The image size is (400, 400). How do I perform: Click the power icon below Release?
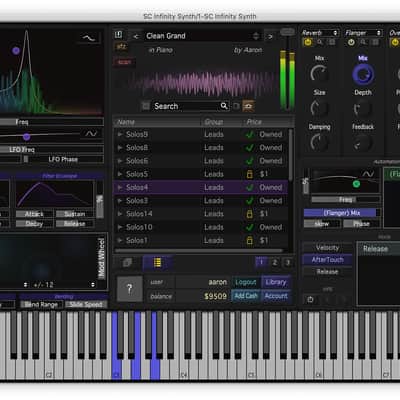point(310,299)
